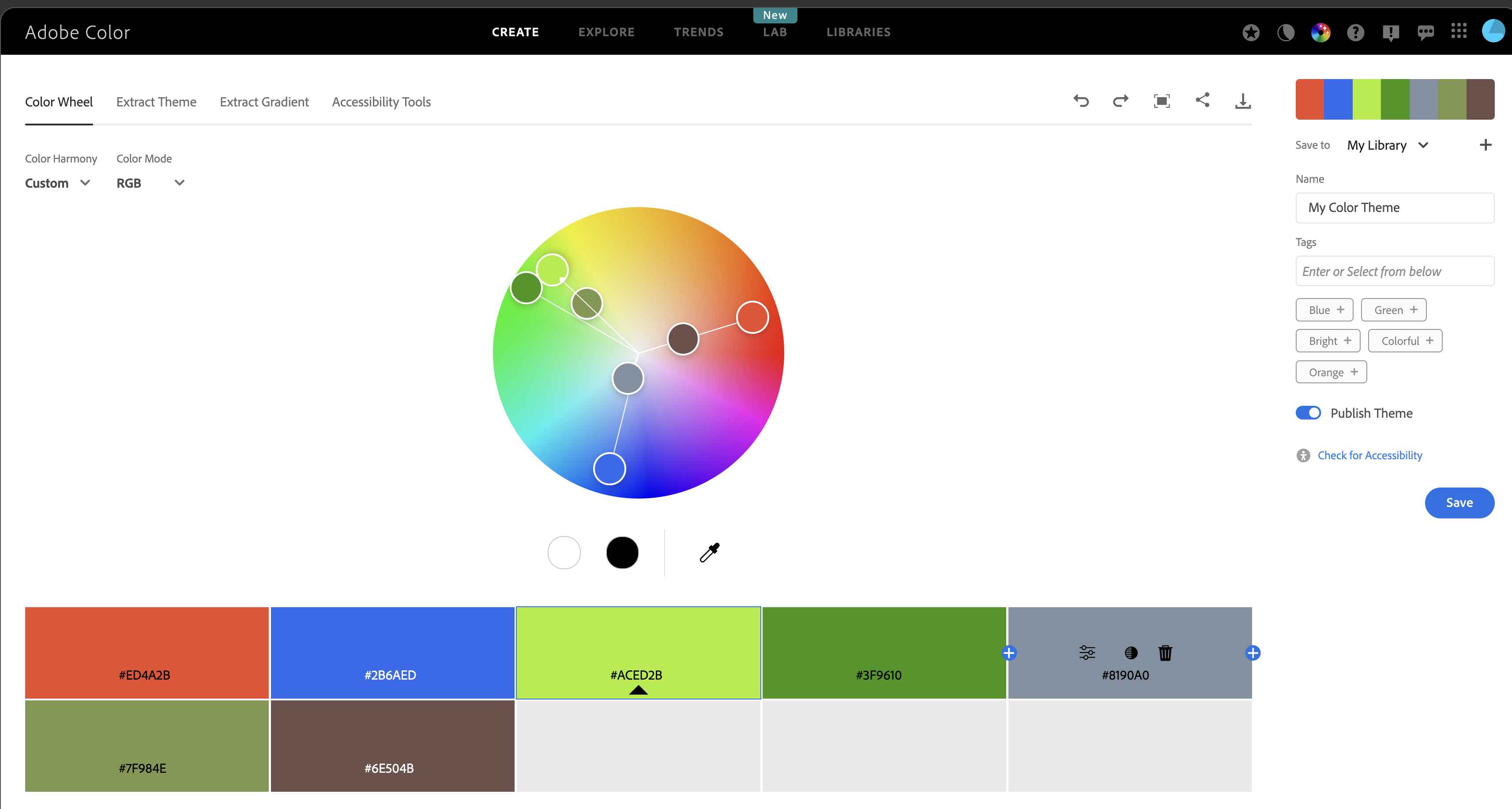Expand the Color Harmony Custom dropdown
Image resolution: width=1512 pixels, height=809 pixels.
click(x=57, y=183)
